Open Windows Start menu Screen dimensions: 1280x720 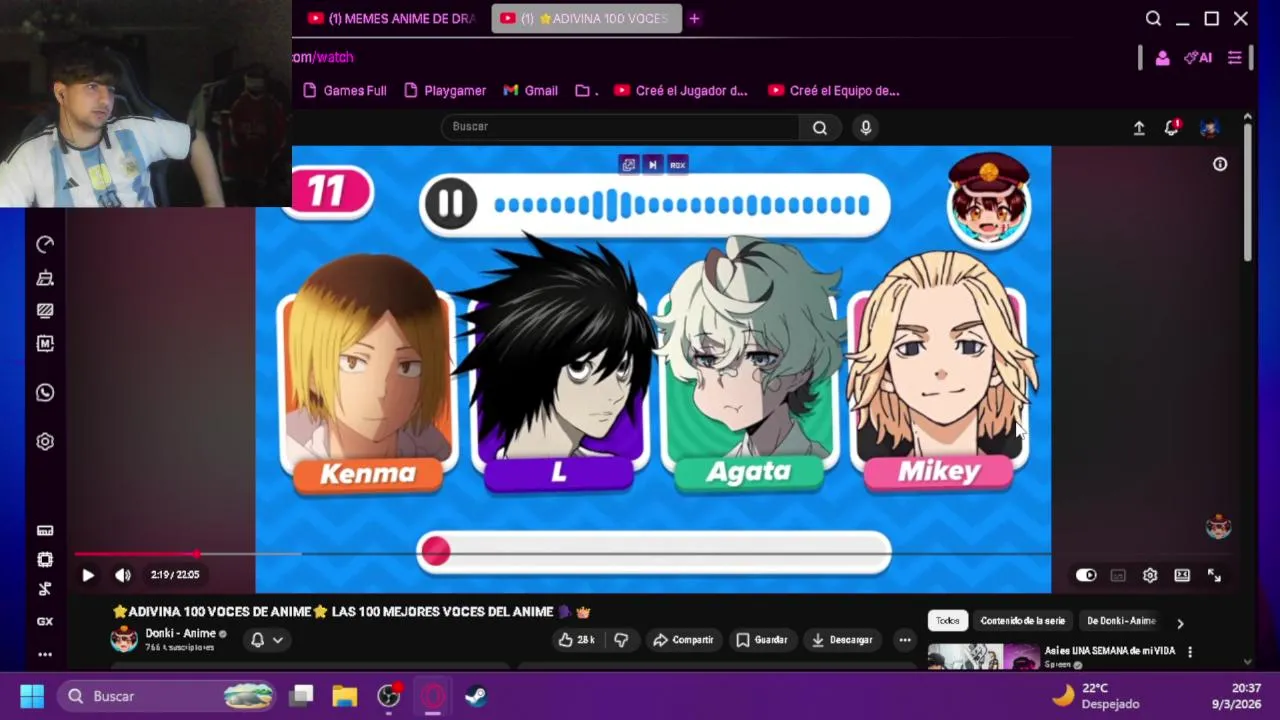point(32,696)
